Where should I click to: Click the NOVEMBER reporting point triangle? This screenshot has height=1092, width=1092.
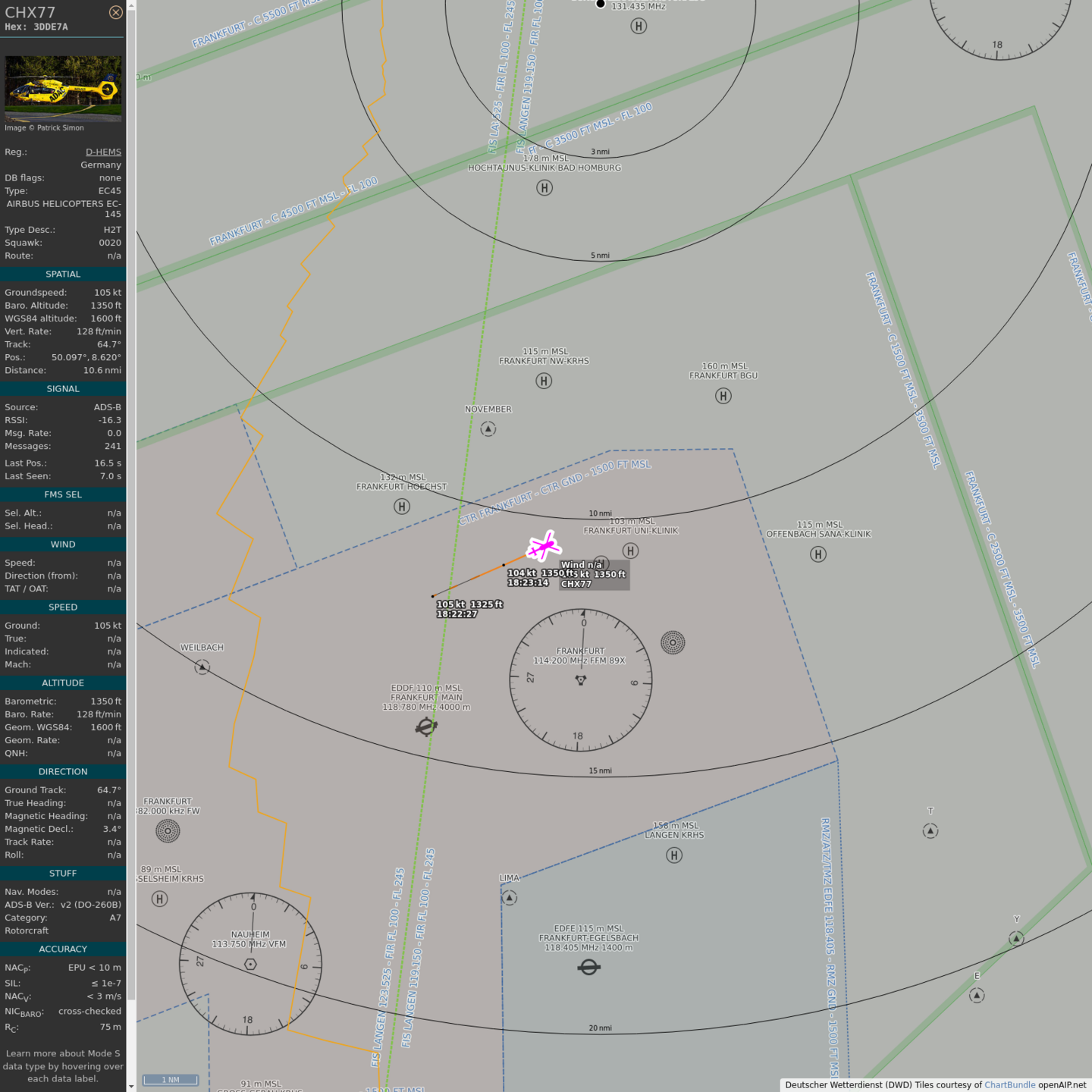[x=488, y=429]
